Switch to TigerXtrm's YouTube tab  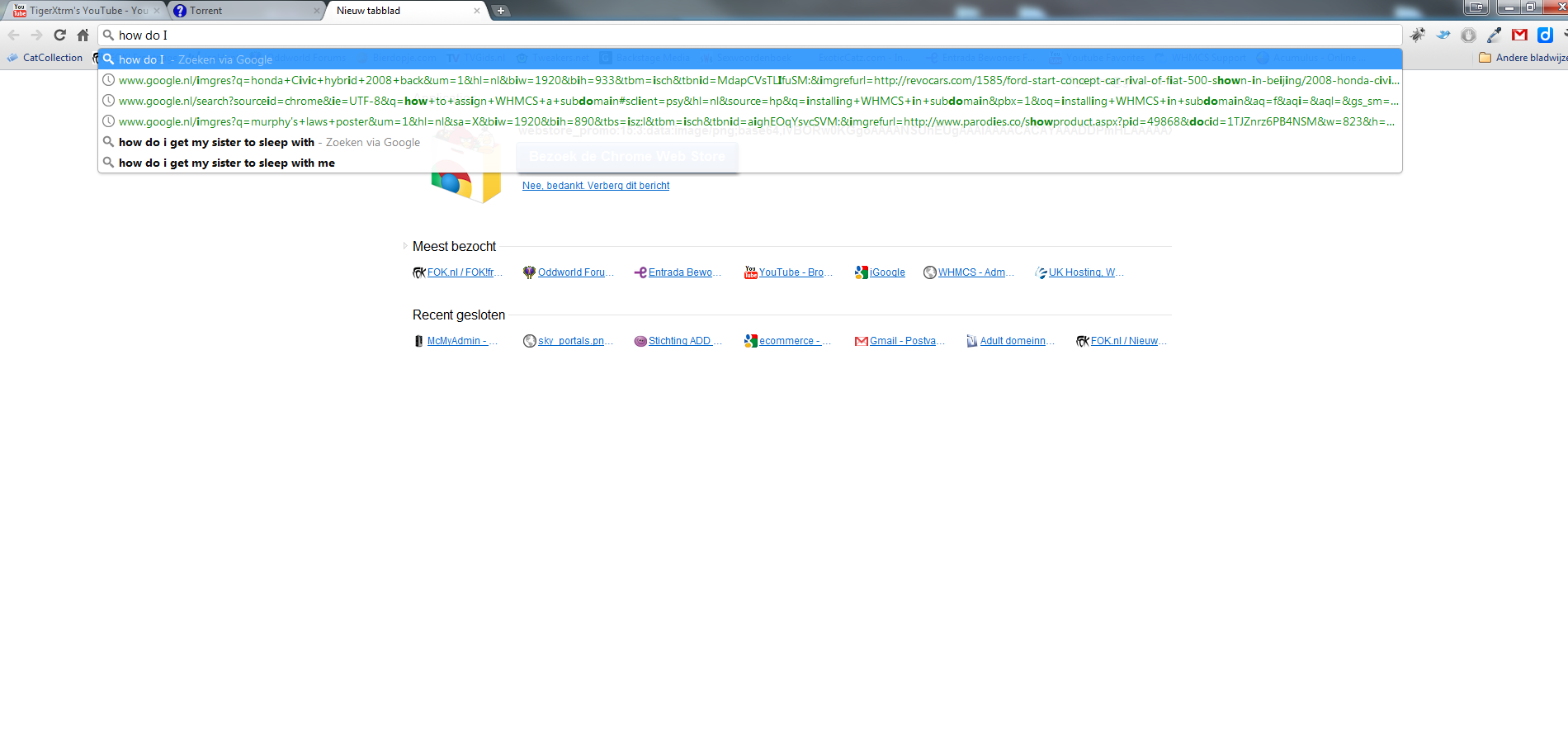[x=83, y=11]
